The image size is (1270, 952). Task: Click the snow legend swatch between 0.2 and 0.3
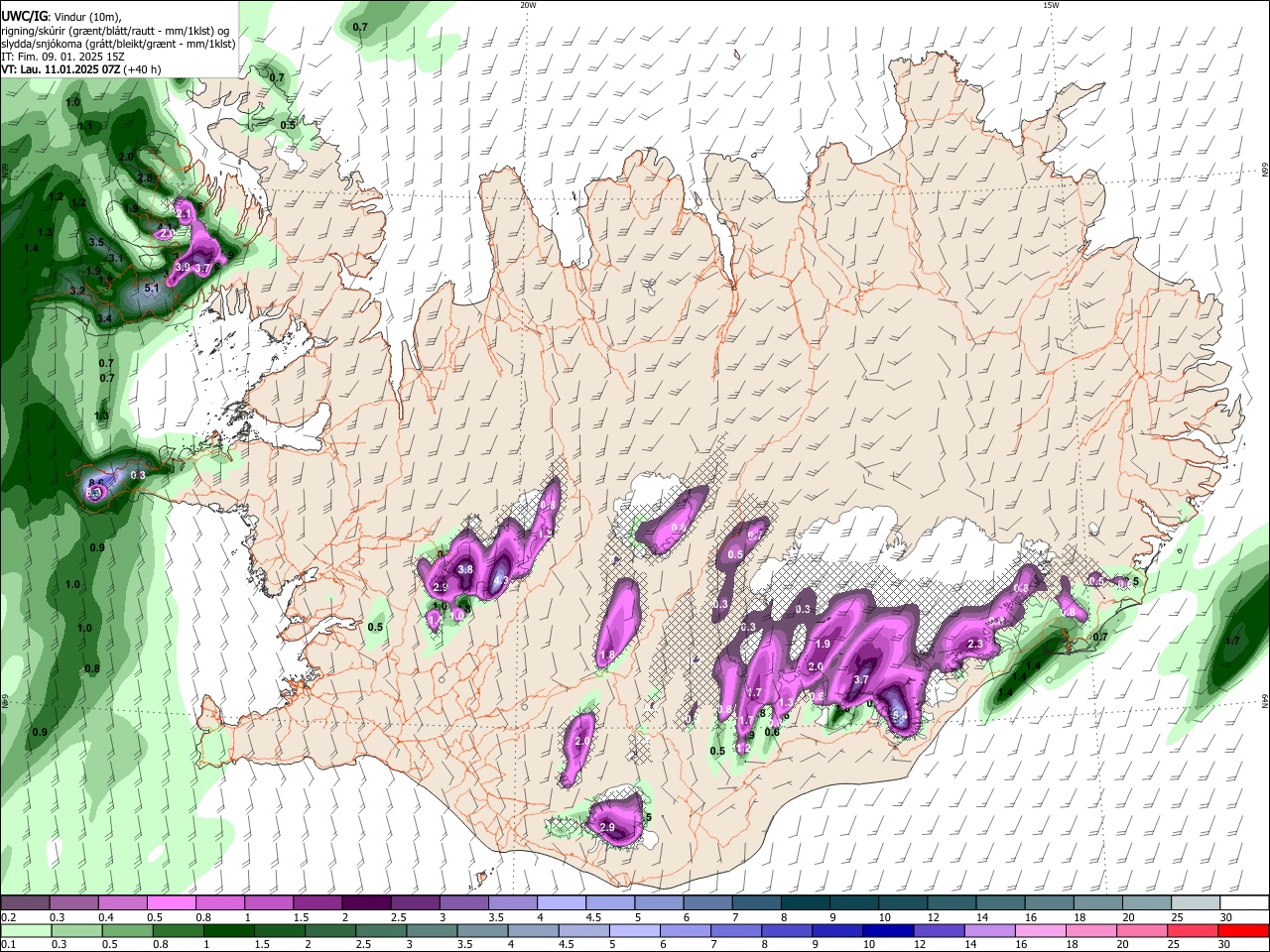[x=26, y=903]
